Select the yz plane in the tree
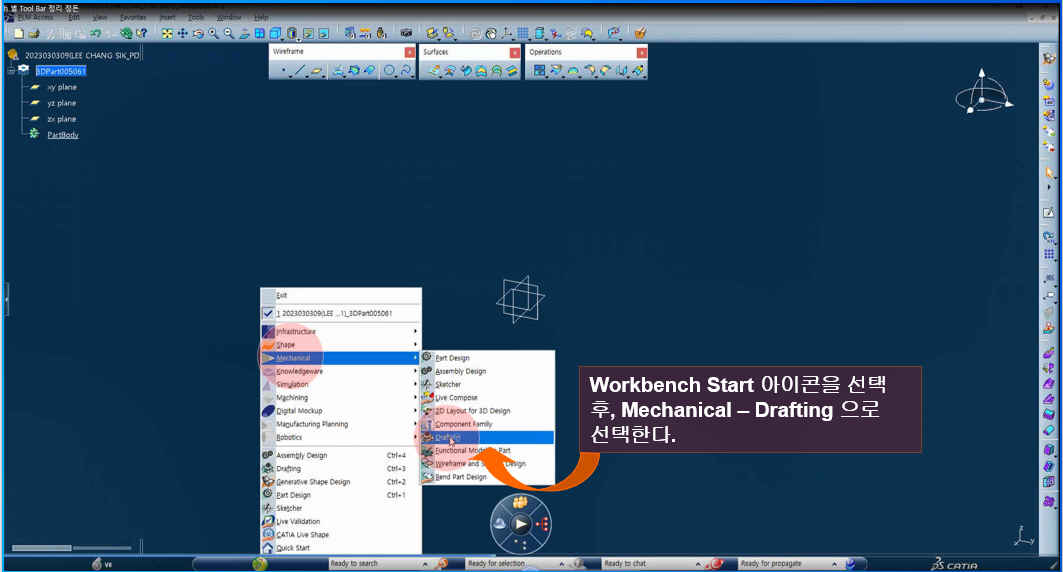 62,103
